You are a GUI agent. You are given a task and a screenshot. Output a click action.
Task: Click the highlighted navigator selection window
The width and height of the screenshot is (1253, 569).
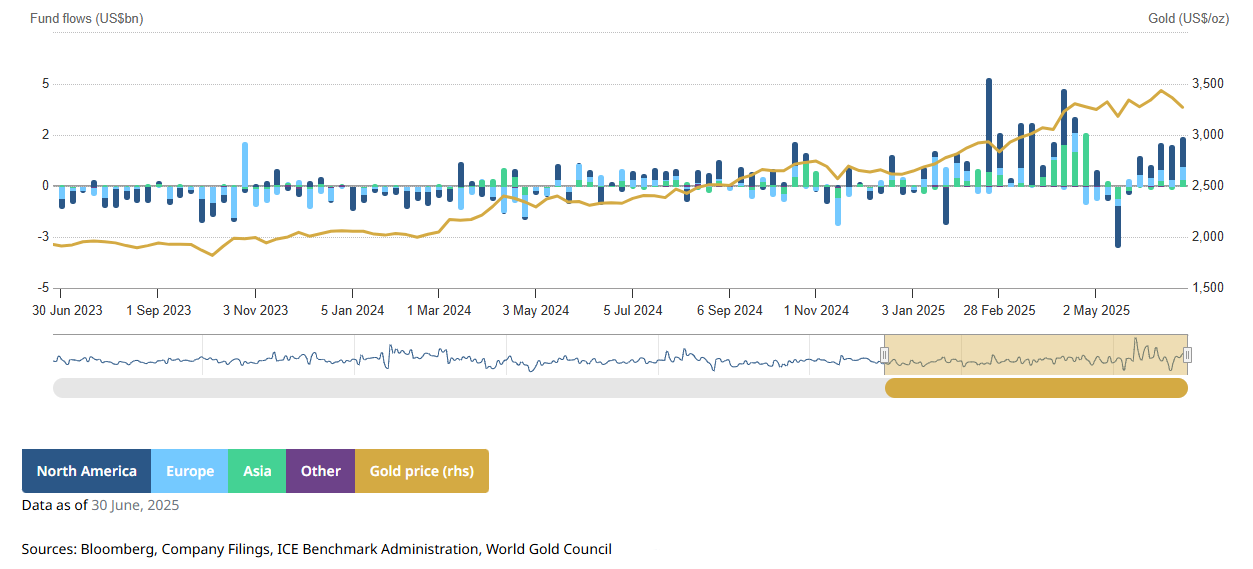tap(1036, 355)
